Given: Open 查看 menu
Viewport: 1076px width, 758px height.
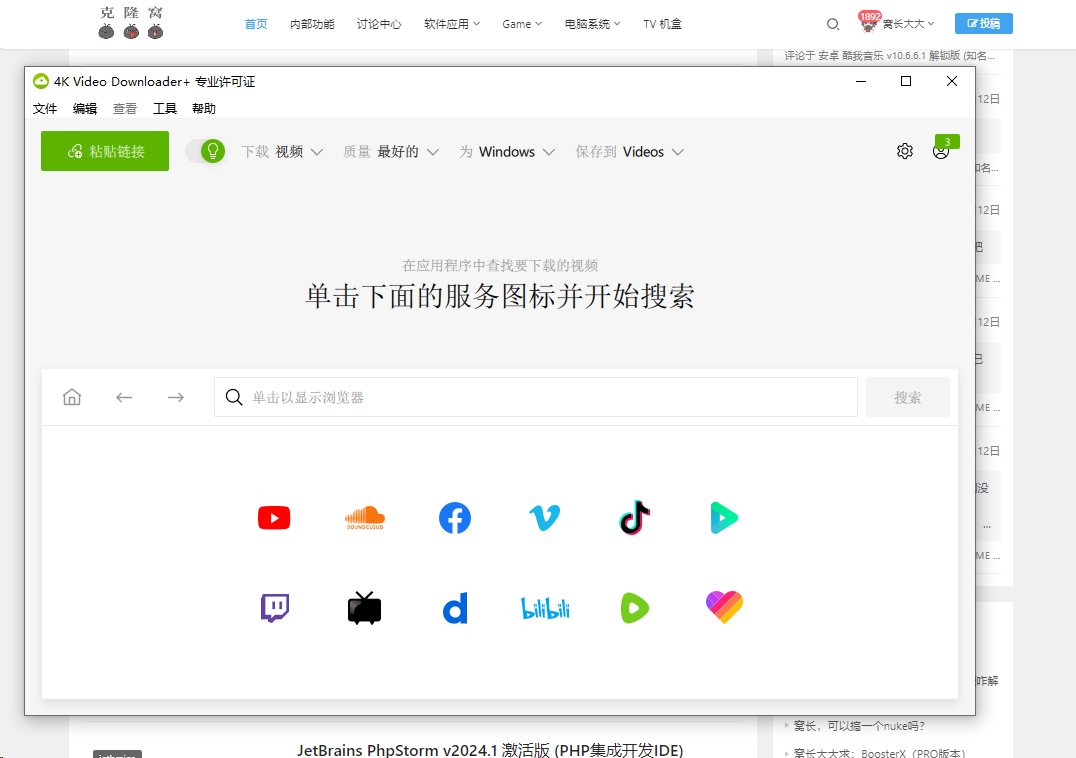Looking at the screenshot, I should [x=125, y=108].
